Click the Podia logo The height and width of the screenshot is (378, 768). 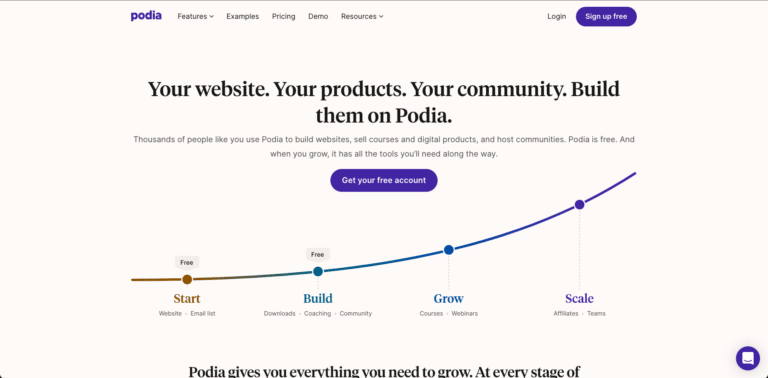pos(146,16)
